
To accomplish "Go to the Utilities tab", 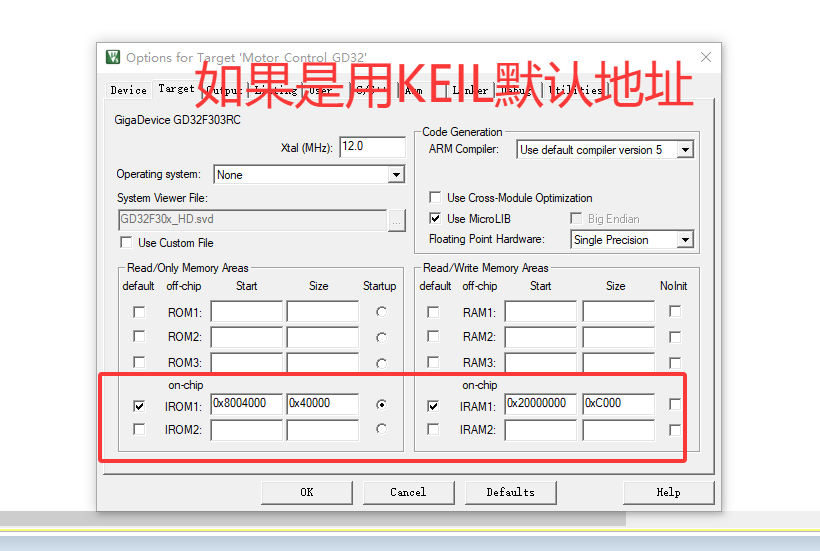I will pyautogui.click(x=575, y=90).
